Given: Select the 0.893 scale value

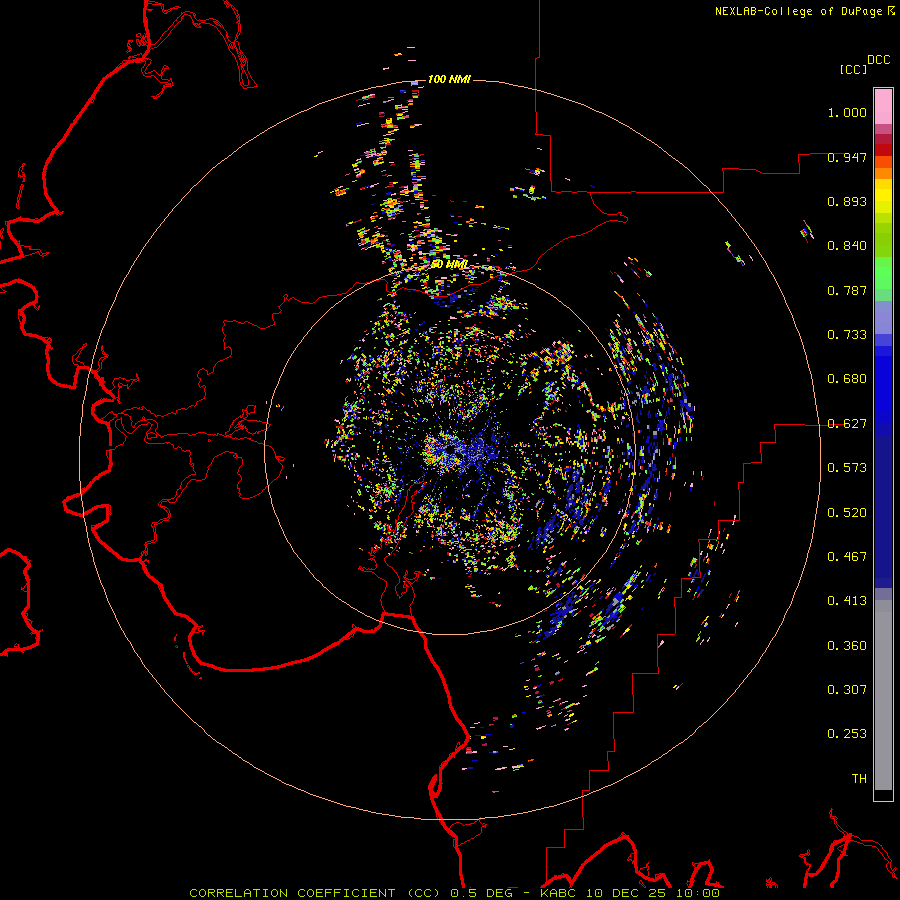Looking at the screenshot, I should click(x=847, y=201).
